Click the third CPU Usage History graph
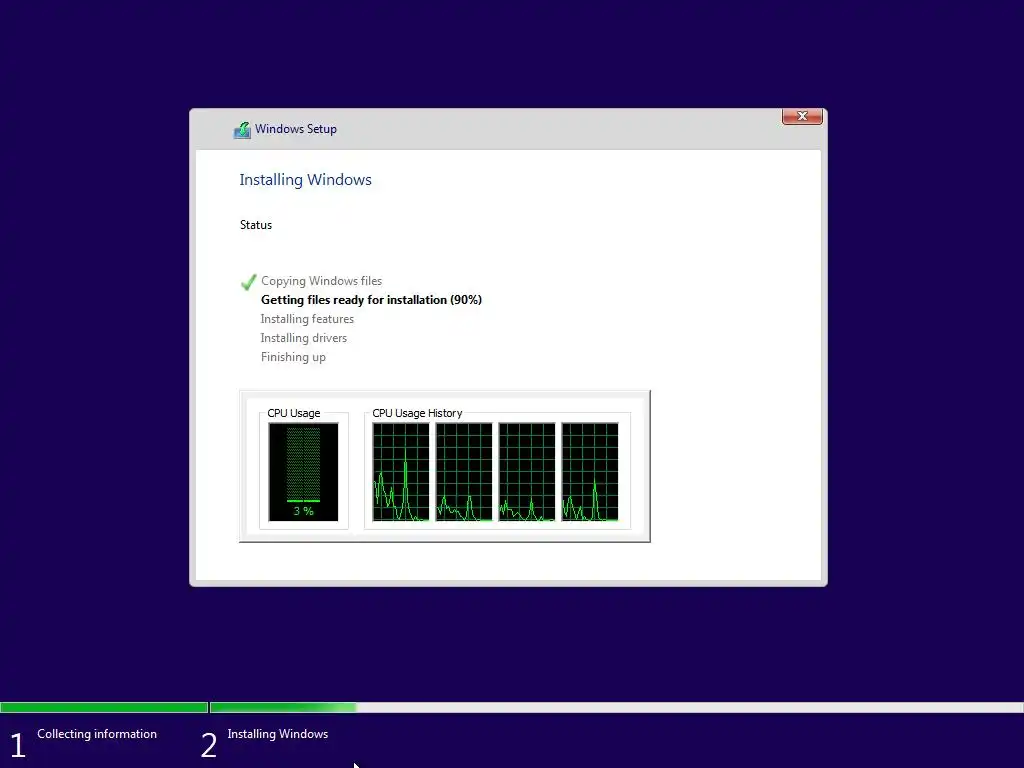The height and width of the screenshot is (768, 1024). (527, 472)
